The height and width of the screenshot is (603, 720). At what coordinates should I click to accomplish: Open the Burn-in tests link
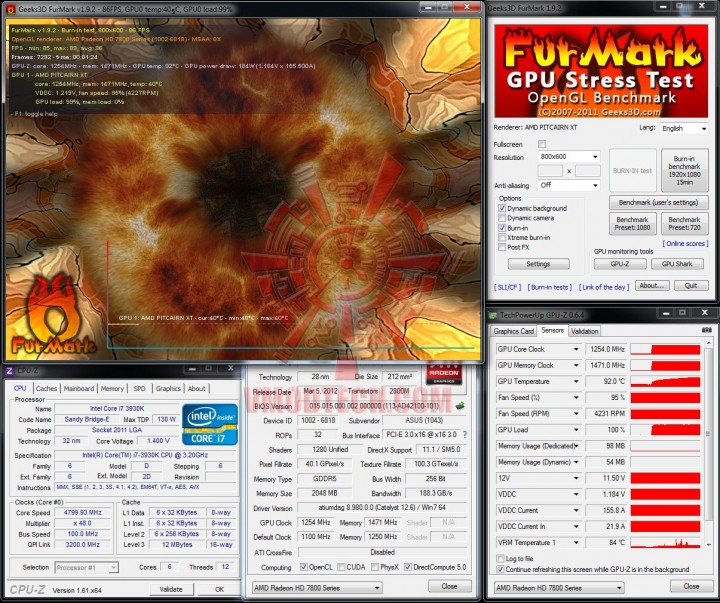tap(550, 287)
